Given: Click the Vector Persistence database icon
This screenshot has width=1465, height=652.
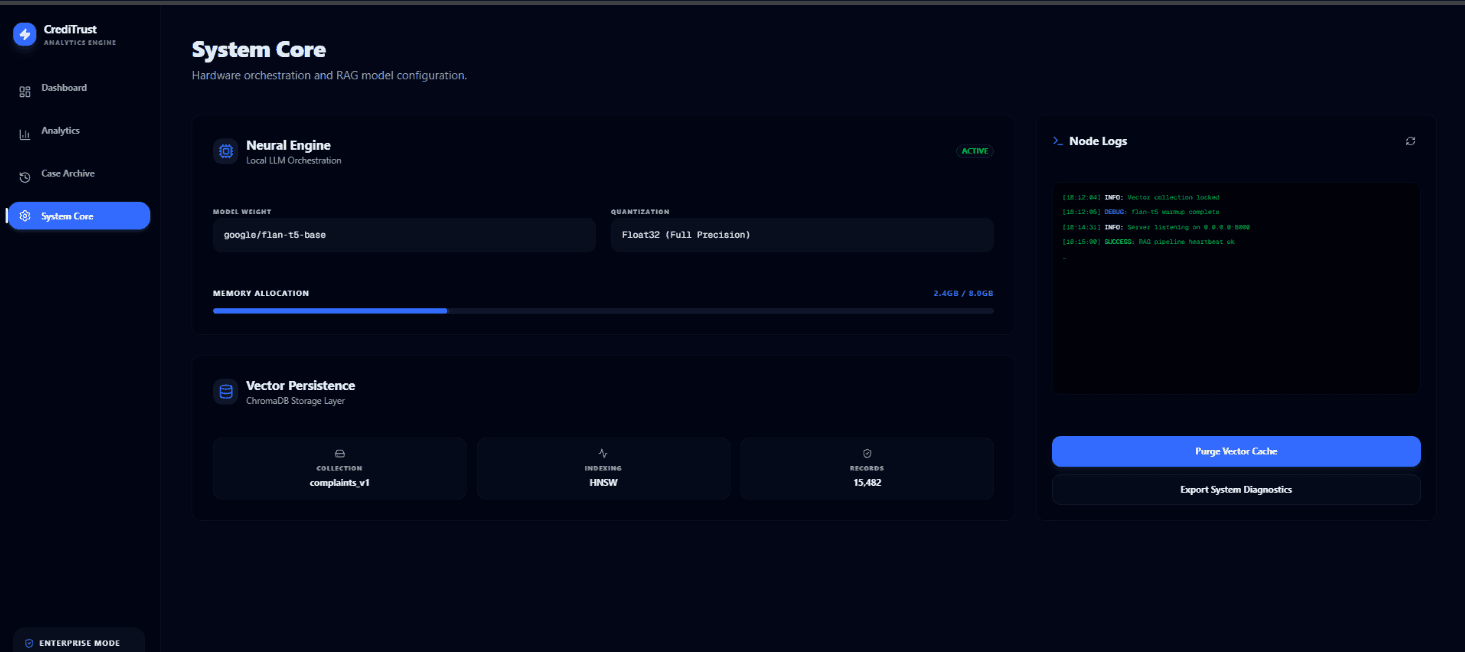Looking at the screenshot, I should click(x=226, y=391).
